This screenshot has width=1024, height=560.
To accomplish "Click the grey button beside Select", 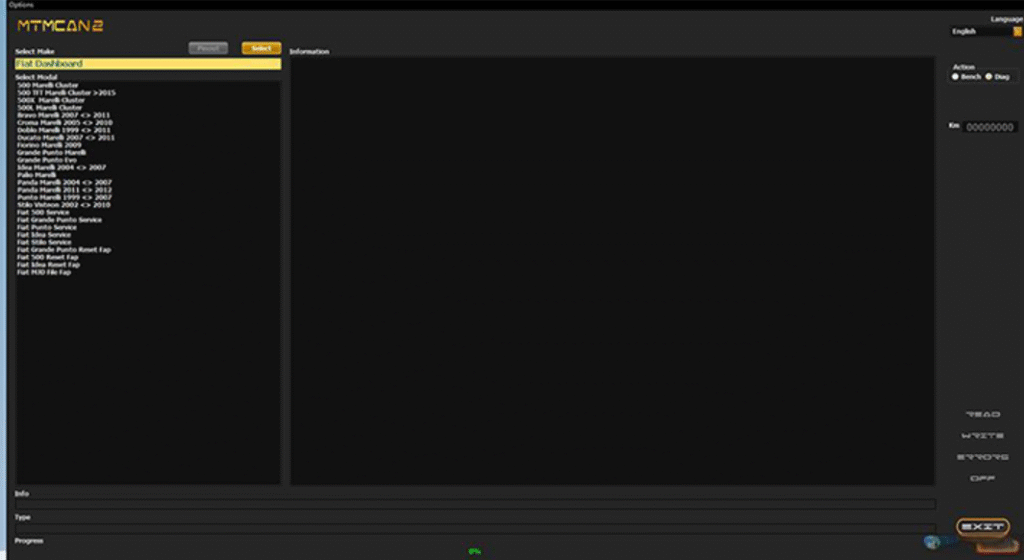I will tap(208, 48).
